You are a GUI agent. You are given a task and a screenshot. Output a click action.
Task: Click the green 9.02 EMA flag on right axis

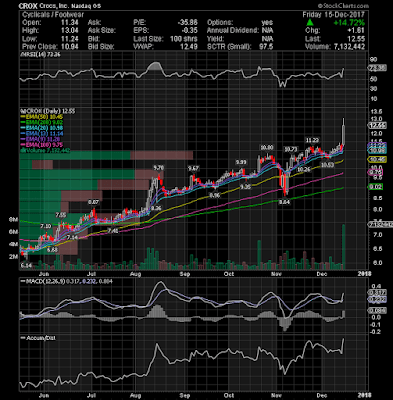click(375, 187)
